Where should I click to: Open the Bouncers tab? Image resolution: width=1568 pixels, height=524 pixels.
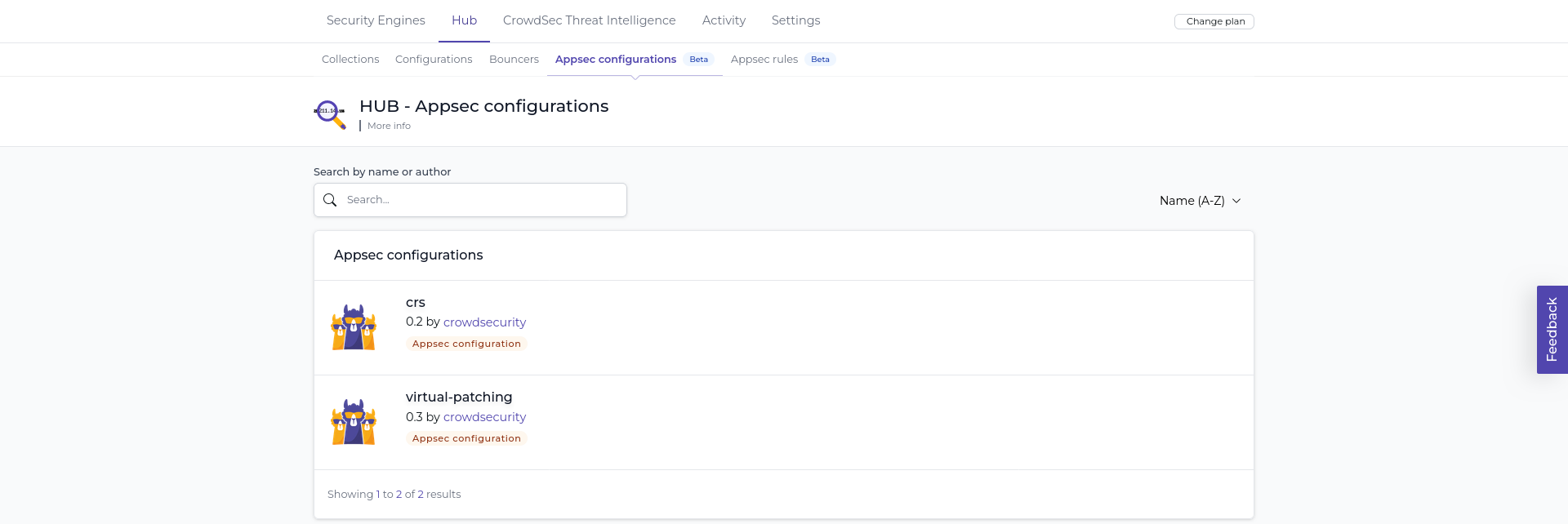[x=514, y=59]
